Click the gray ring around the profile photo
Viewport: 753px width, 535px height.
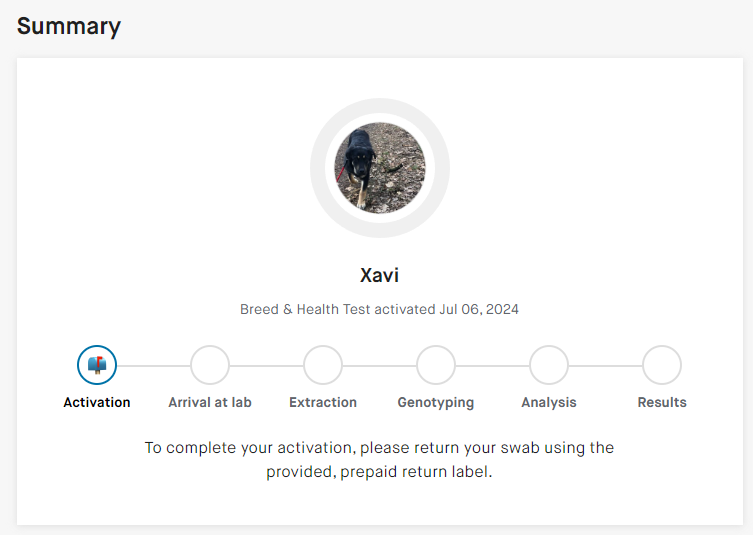click(321, 167)
